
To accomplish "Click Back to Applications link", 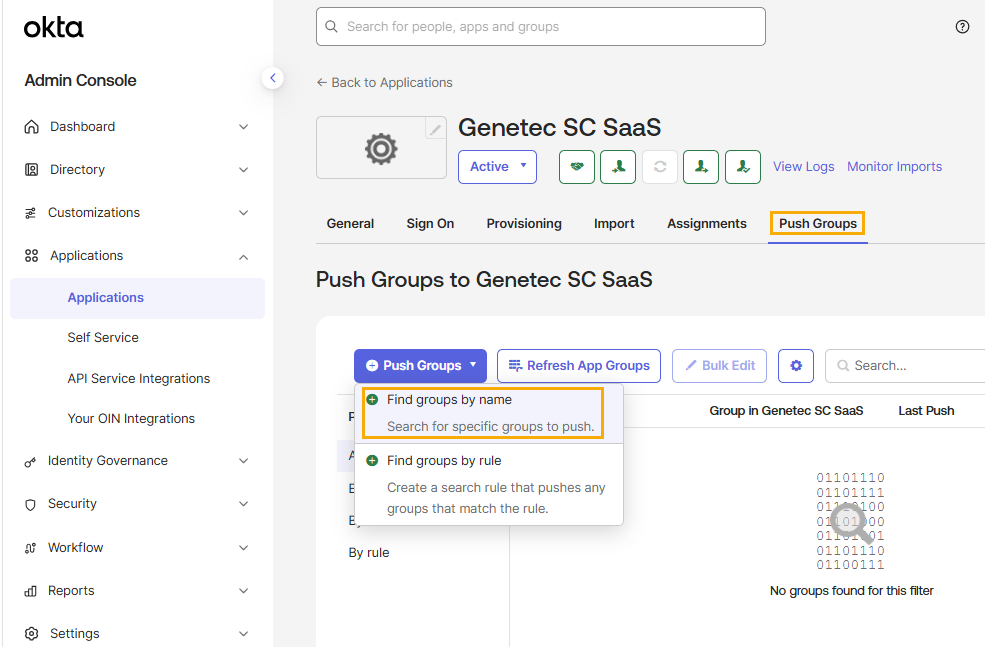I will pos(384,82).
